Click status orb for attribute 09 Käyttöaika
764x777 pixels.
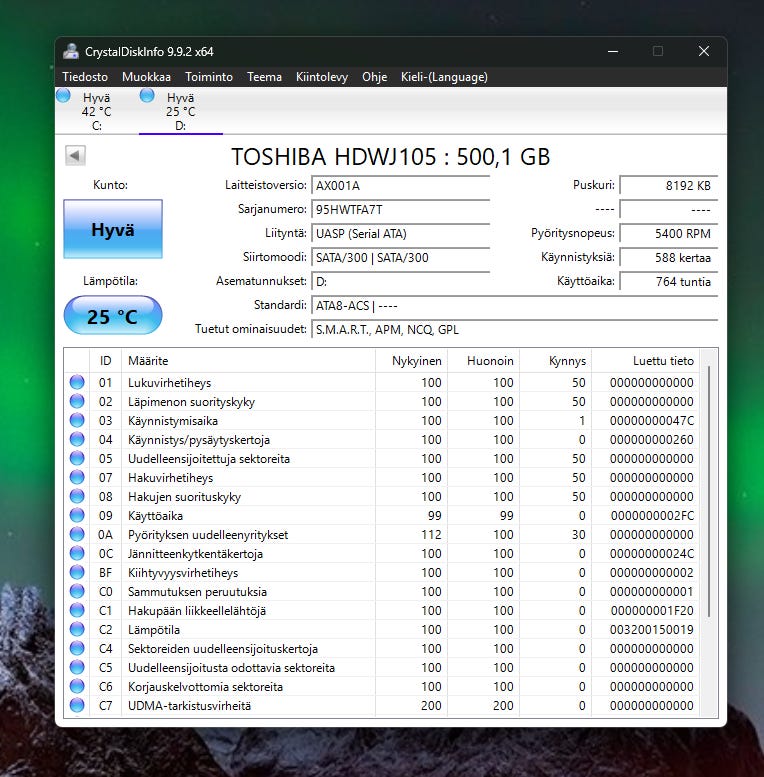pyautogui.click(x=77, y=515)
